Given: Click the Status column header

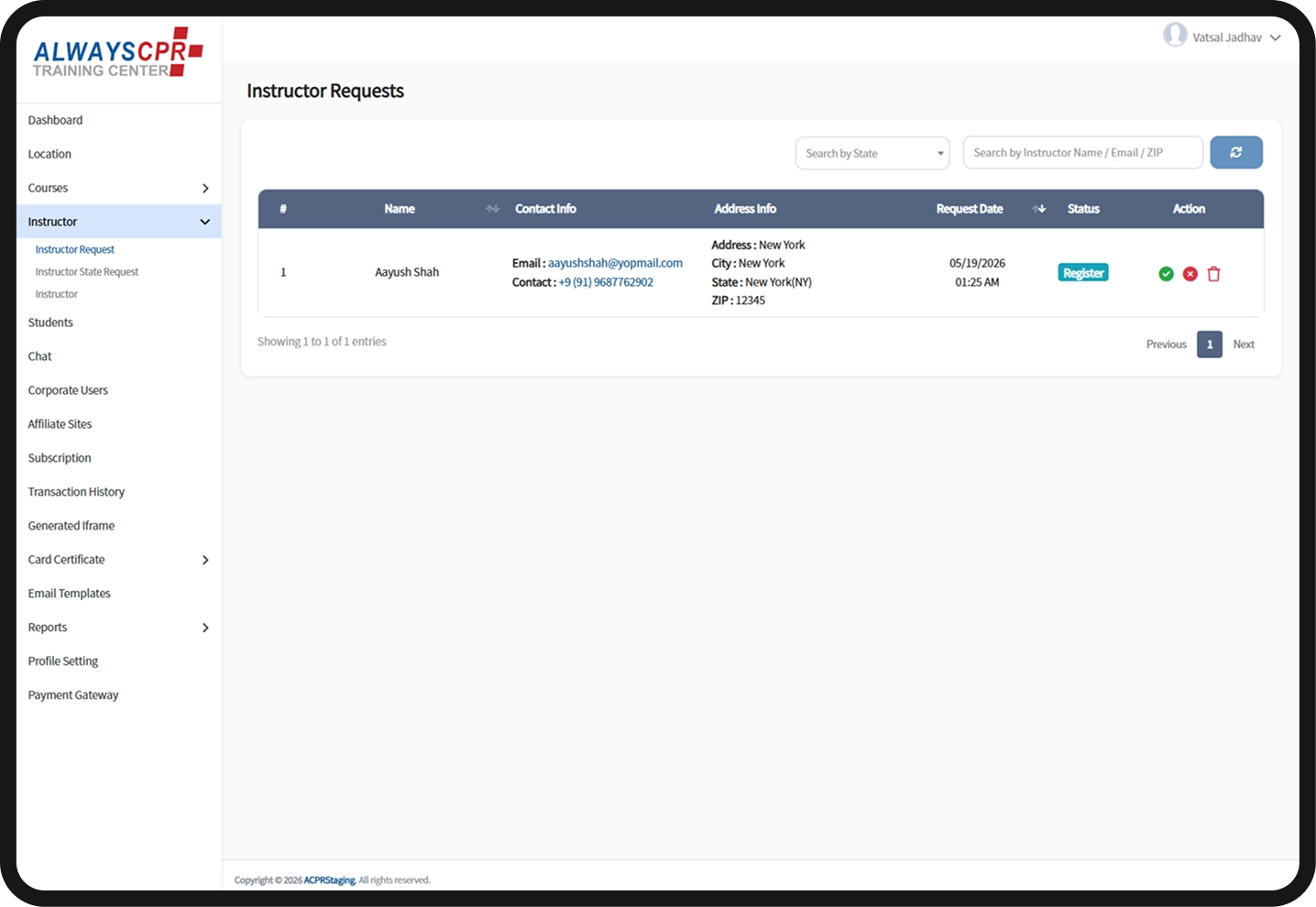Looking at the screenshot, I should pyautogui.click(x=1083, y=209).
